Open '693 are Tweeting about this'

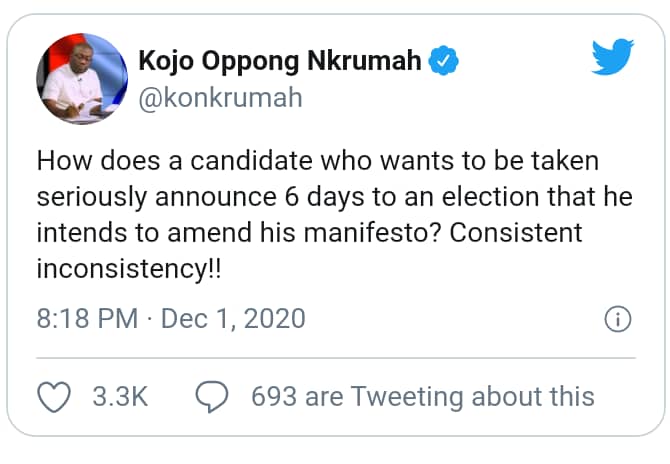423,396
